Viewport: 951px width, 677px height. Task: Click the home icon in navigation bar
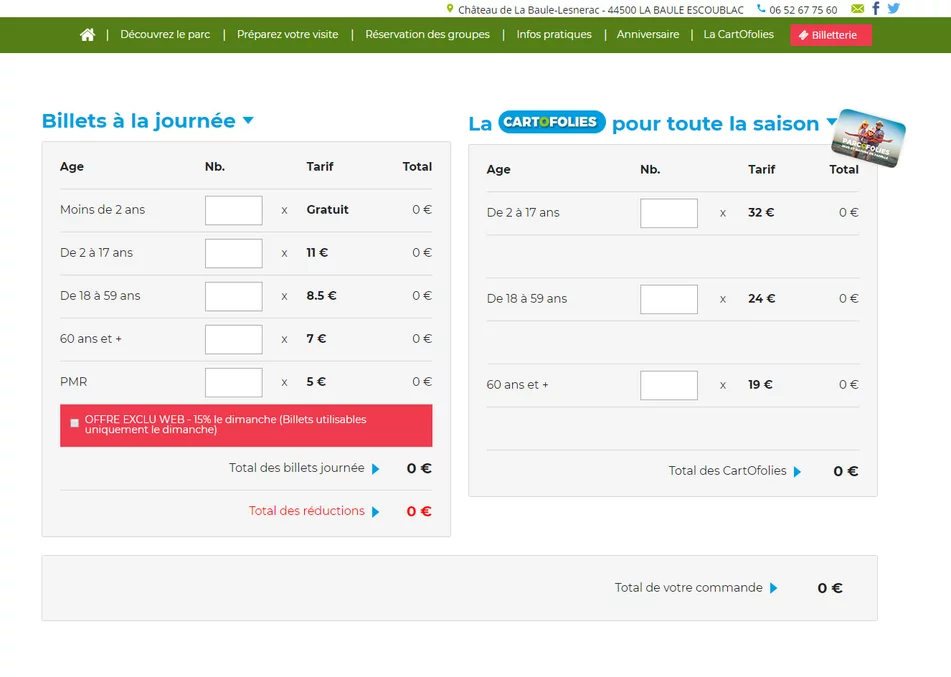point(88,35)
